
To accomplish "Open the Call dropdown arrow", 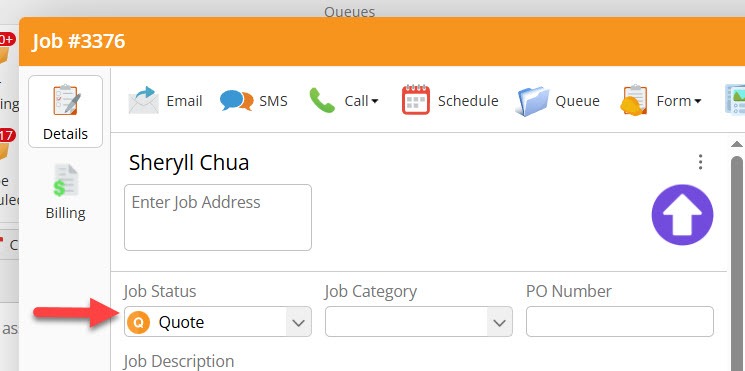I will point(375,101).
